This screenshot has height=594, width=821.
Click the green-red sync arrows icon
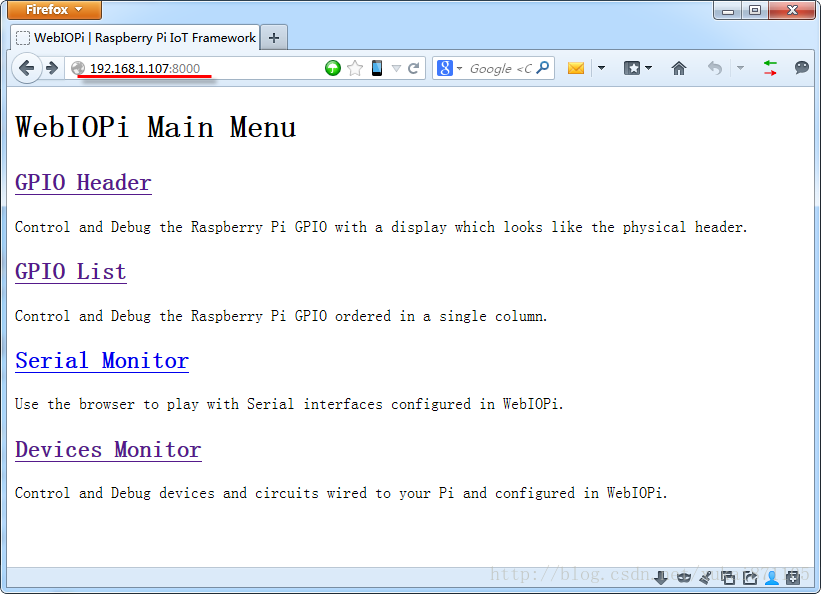[x=770, y=68]
